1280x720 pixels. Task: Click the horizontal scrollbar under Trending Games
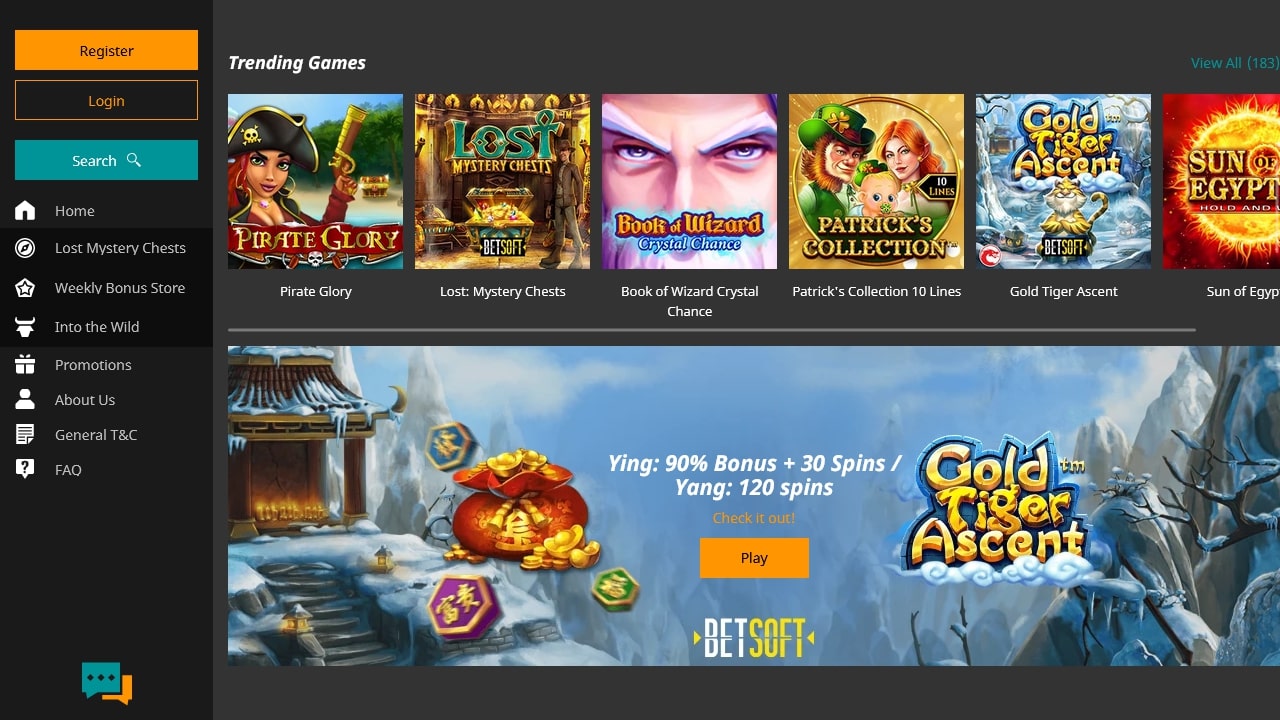pos(711,329)
